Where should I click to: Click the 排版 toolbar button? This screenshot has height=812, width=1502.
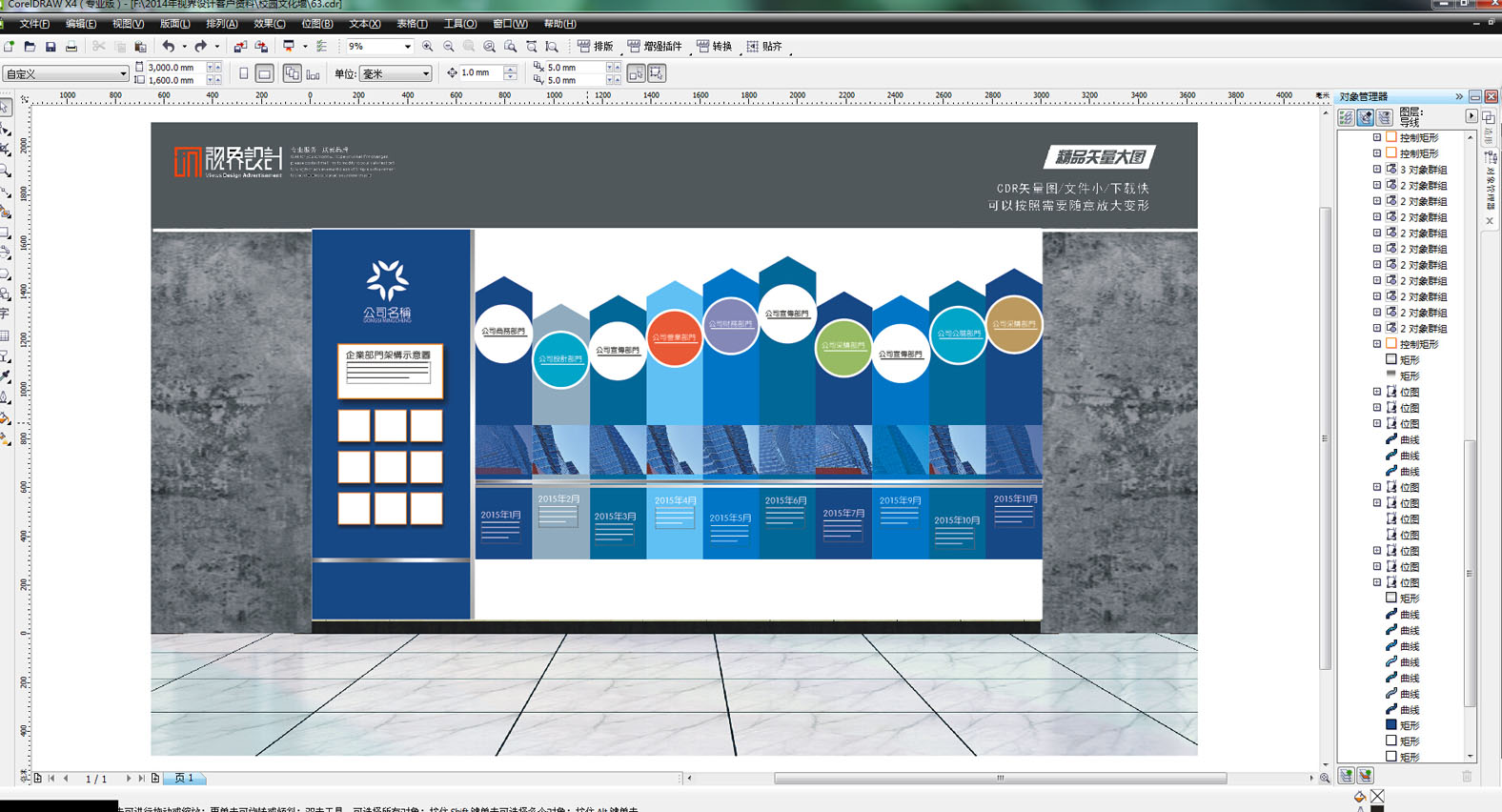[596, 46]
